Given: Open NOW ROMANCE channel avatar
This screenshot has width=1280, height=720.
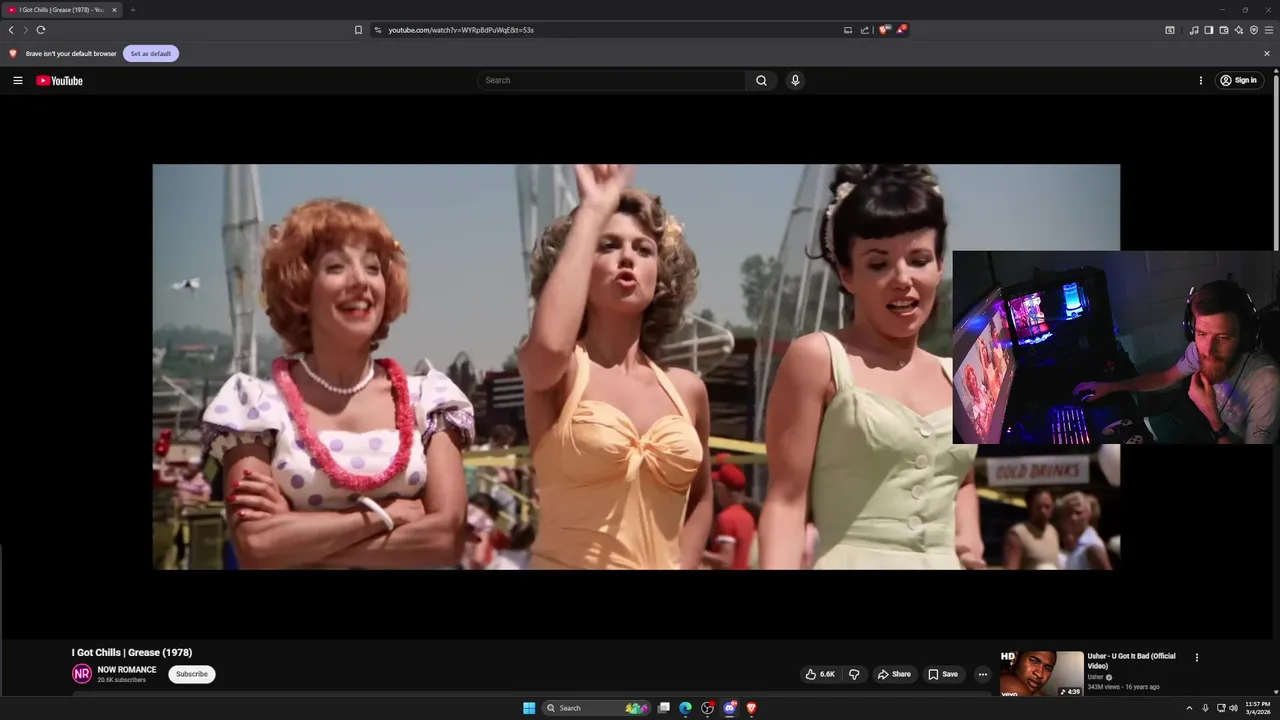Looking at the screenshot, I should pyautogui.click(x=82, y=674).
